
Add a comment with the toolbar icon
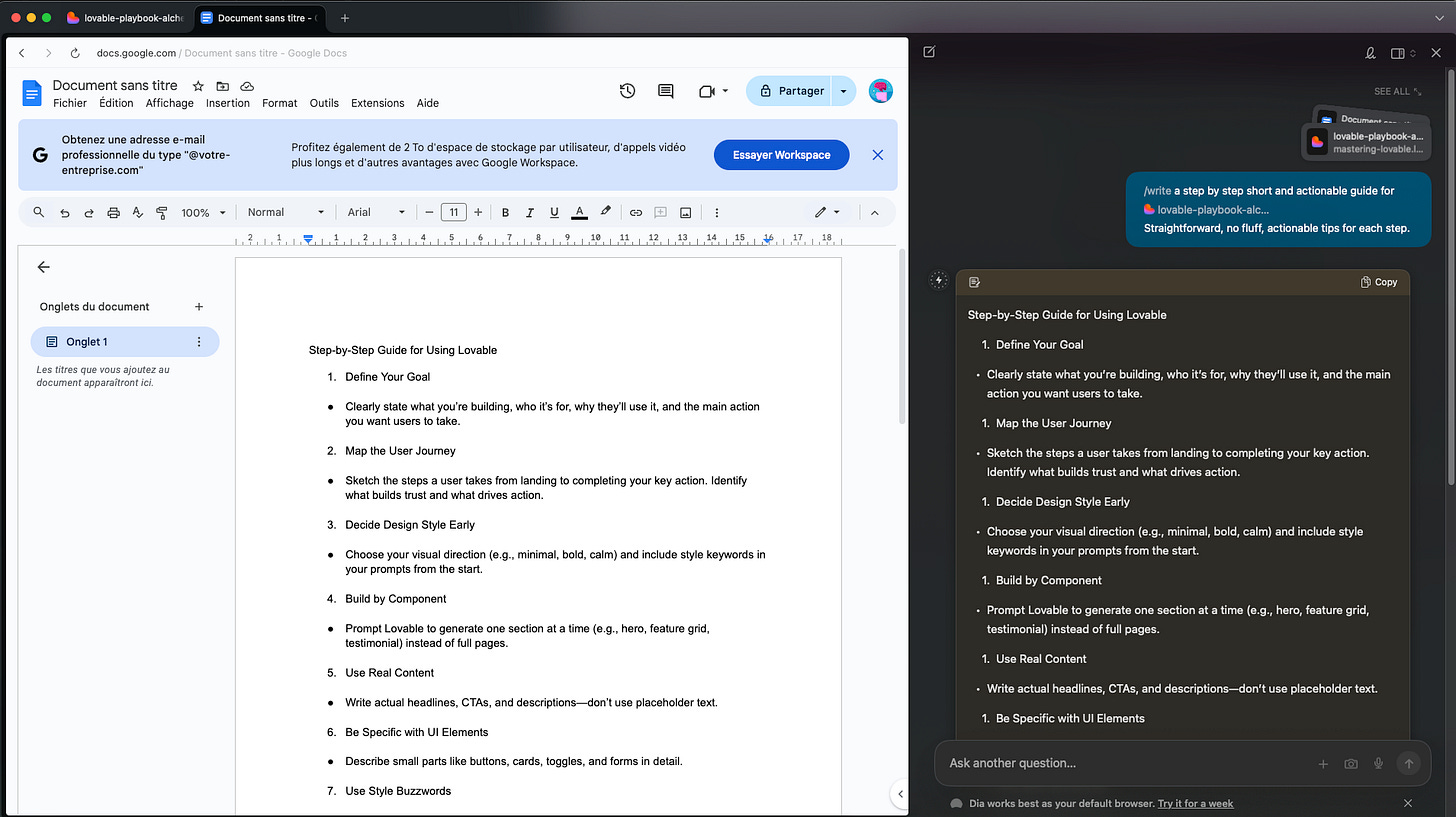660,212
